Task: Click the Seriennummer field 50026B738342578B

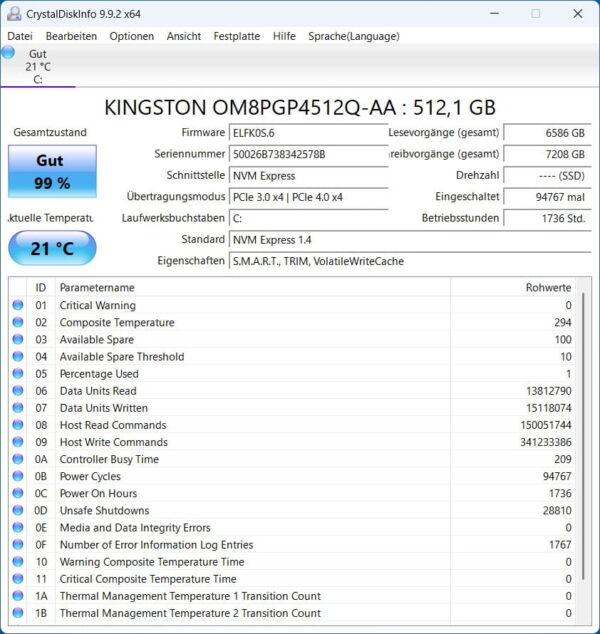Action: click(309, 154)
